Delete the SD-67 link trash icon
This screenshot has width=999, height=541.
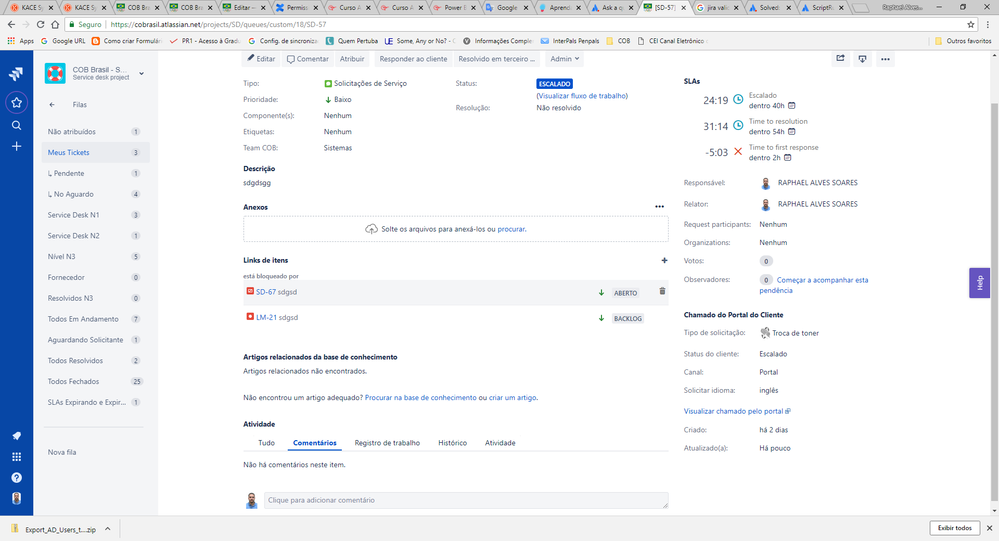click(x=662, y=291)
